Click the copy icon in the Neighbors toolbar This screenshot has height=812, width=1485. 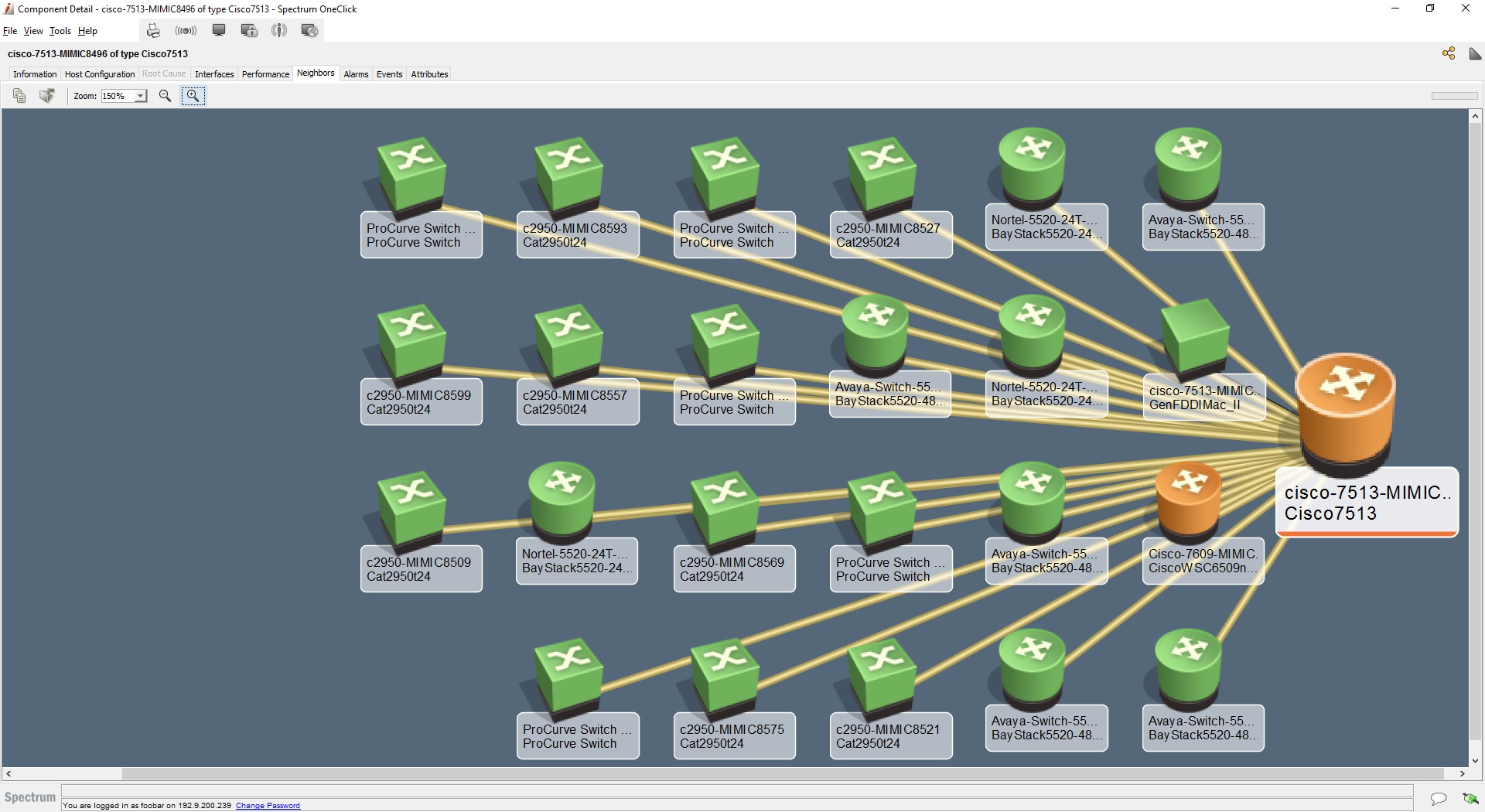click(19, 95)
